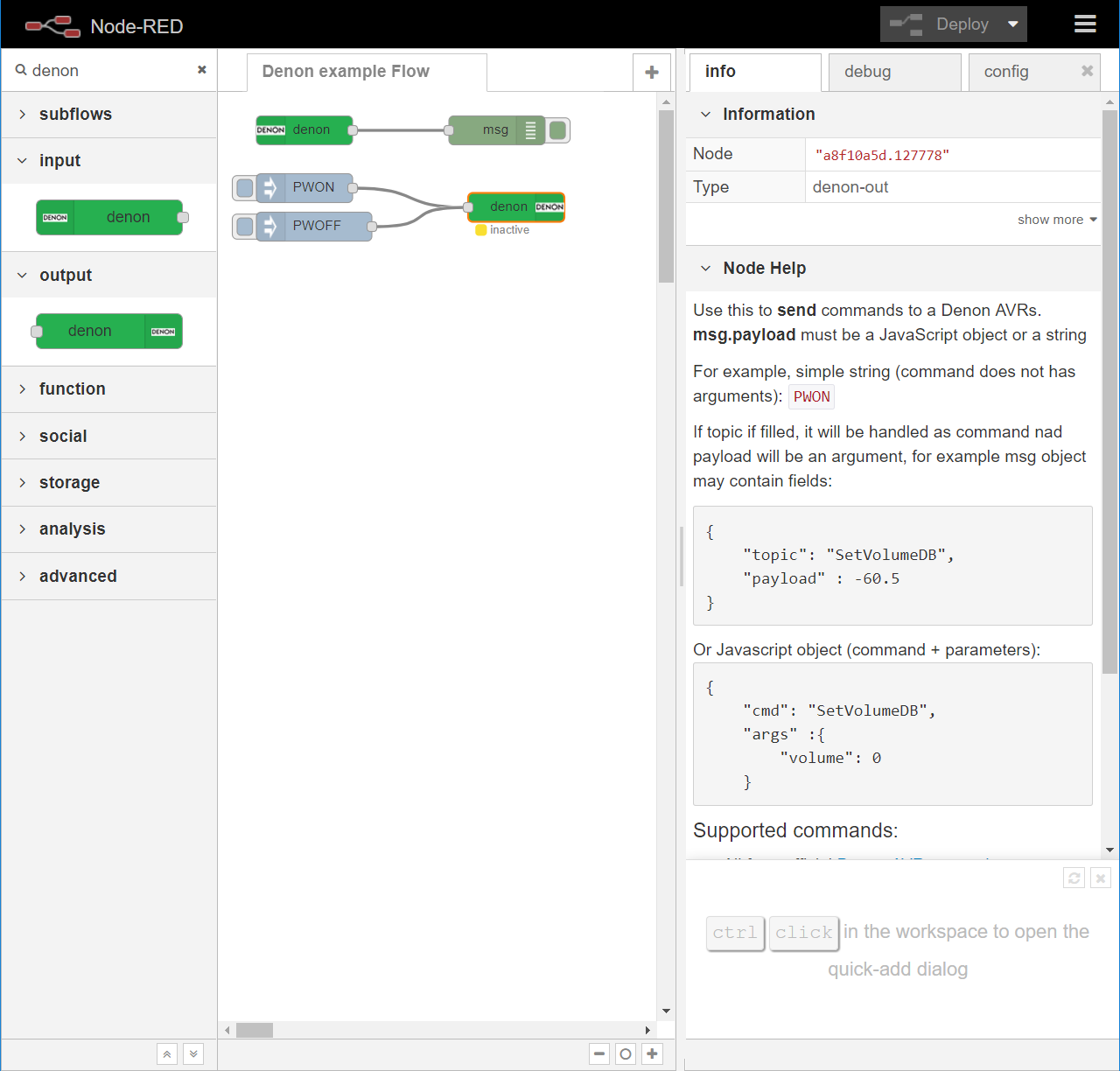Collapse all palette categories
The image size is (1120, 1071).
coord(167,1054)
